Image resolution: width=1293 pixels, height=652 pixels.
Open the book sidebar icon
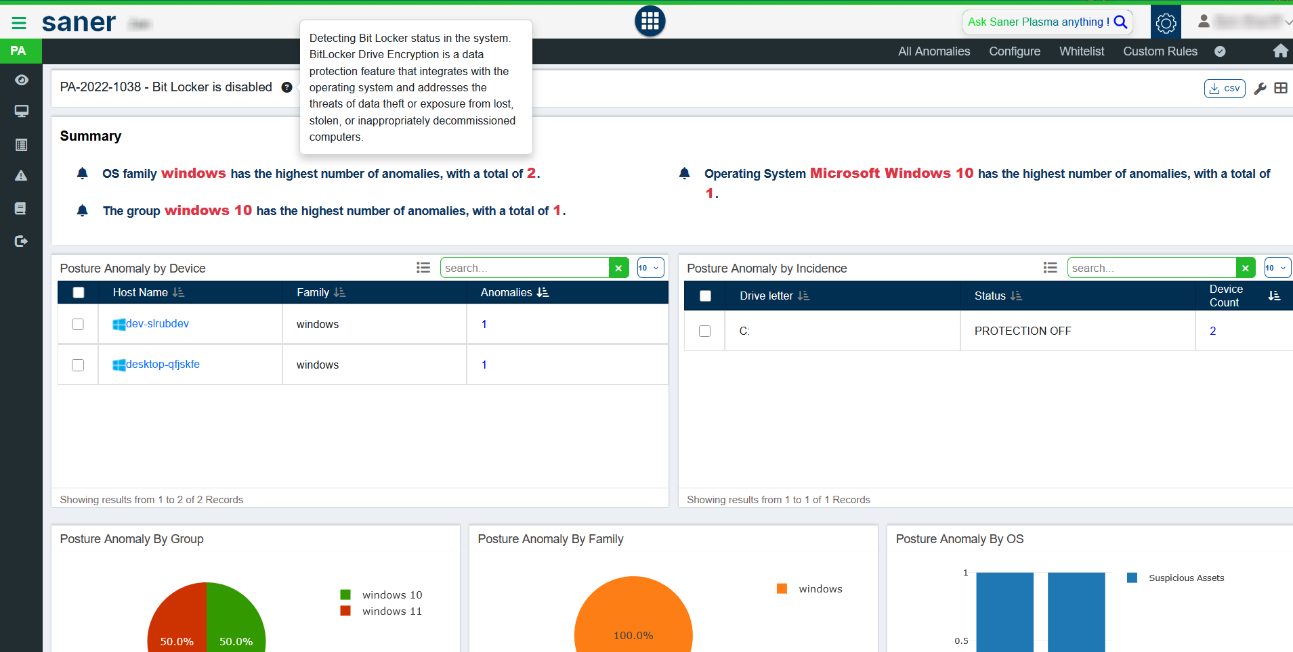(21, 208)
